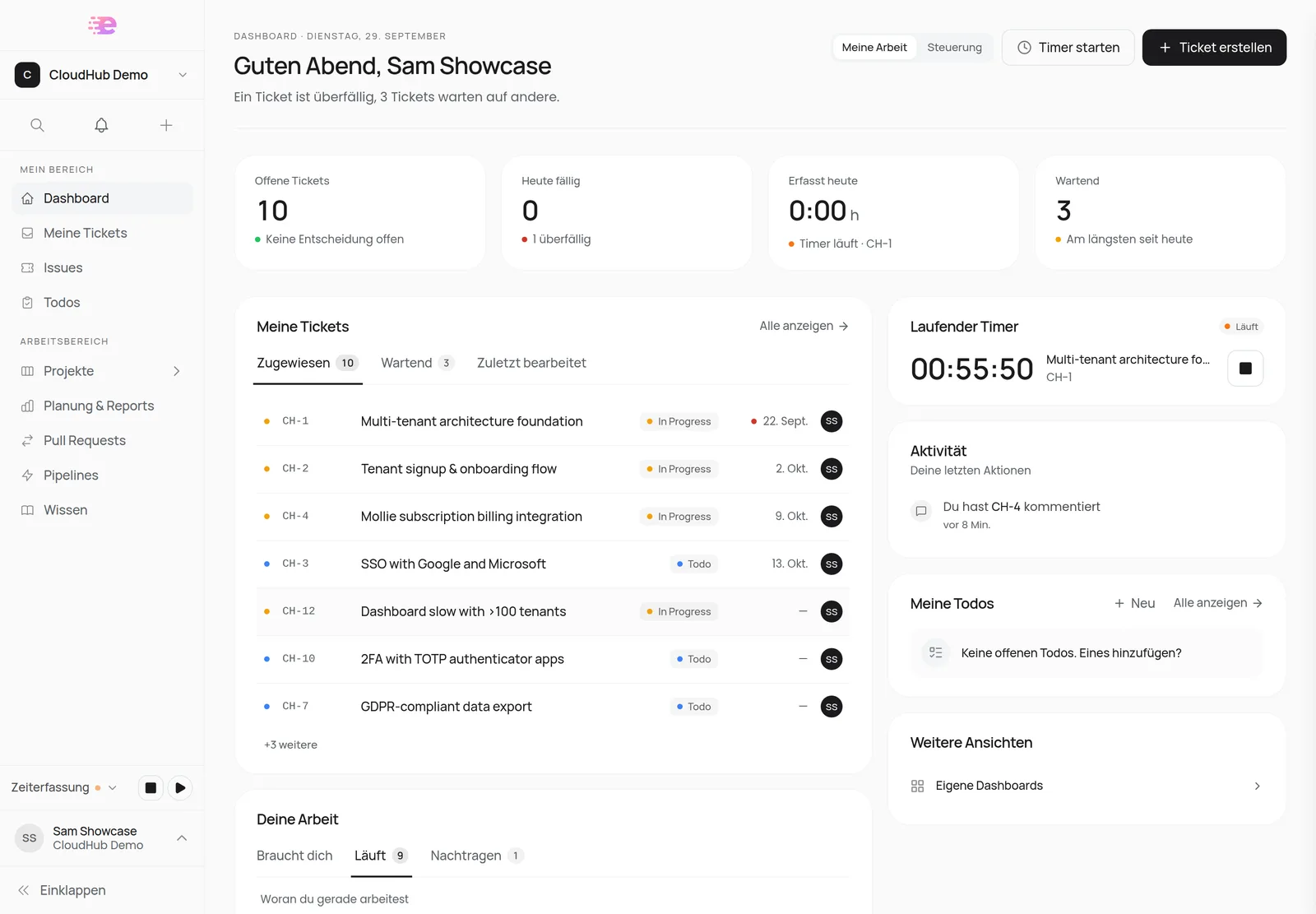Viewport: 1316px width, 914px height.
Task: Select the Zugewiesen tab
Action: pyautogui.click(x=308, y=363)
